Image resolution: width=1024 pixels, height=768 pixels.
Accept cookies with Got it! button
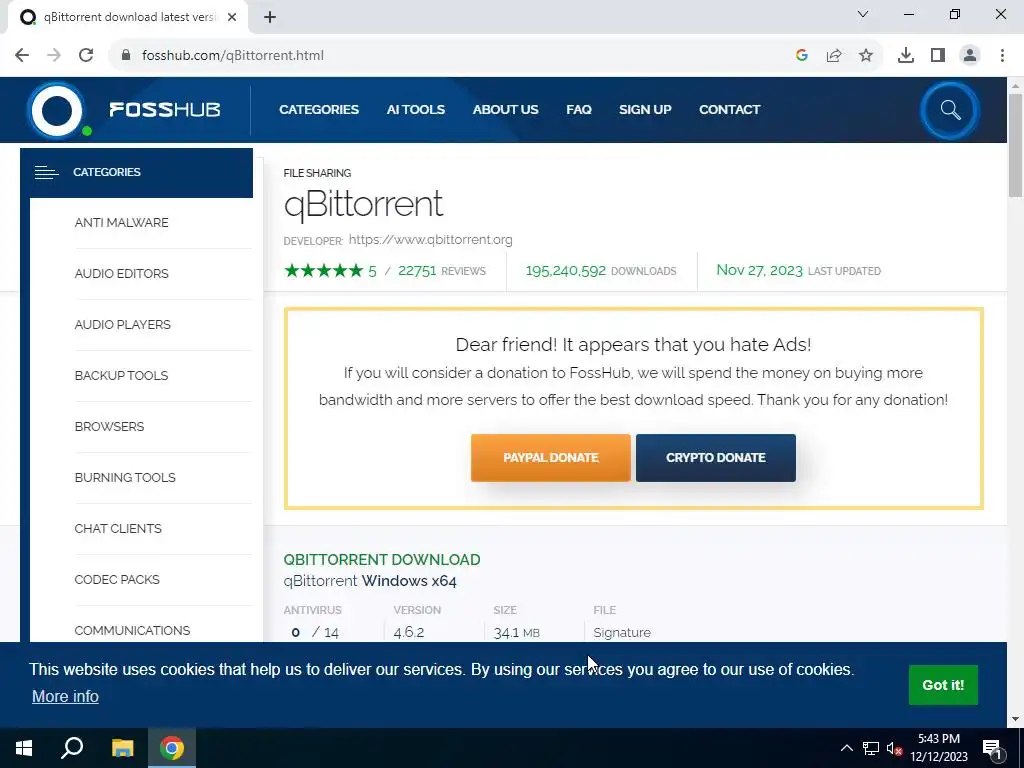tap(943, 685)
